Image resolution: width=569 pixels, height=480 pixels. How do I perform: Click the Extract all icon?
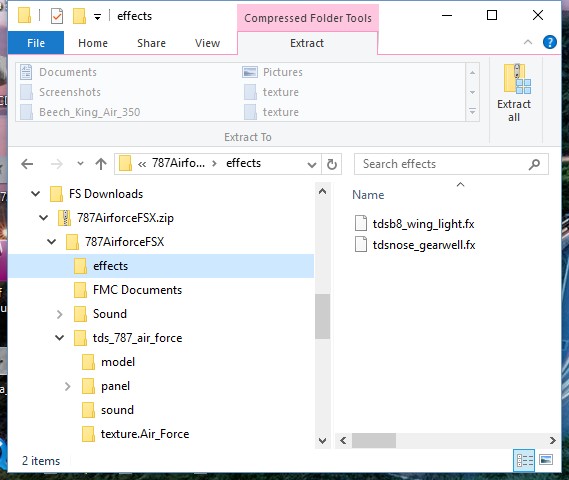pyautogui.click(x=516, y=79)
